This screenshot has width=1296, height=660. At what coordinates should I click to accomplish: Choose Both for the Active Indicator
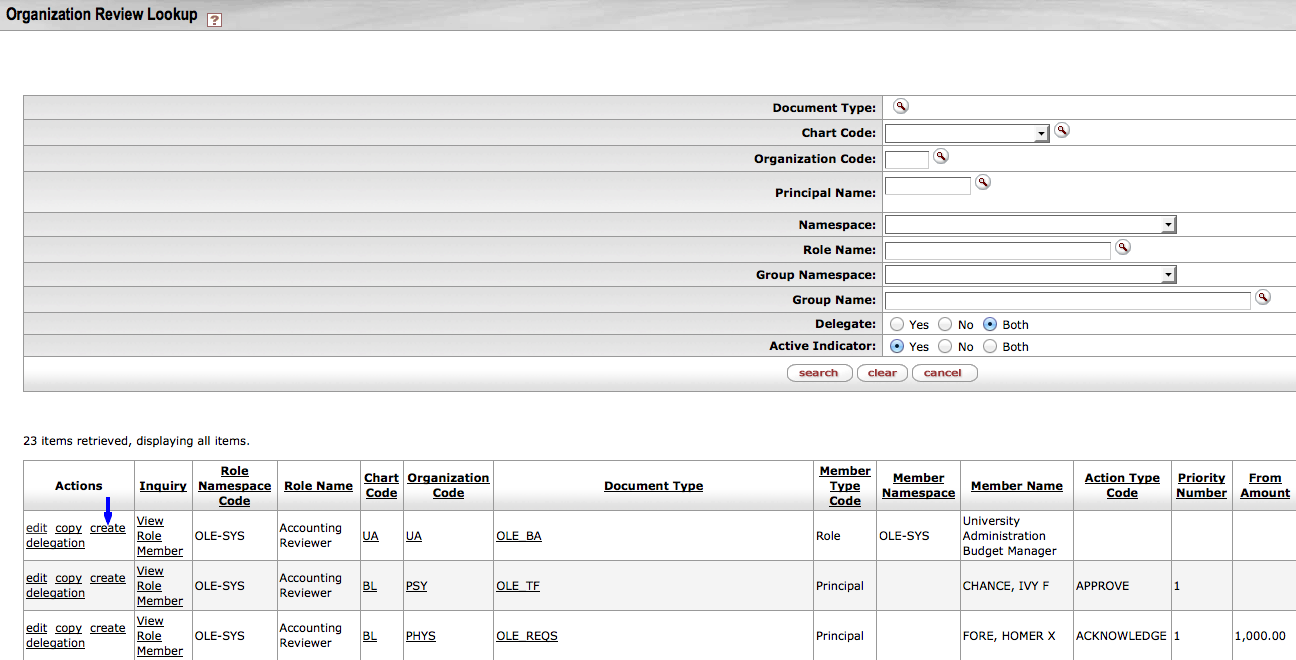click(x=990, y=347)
